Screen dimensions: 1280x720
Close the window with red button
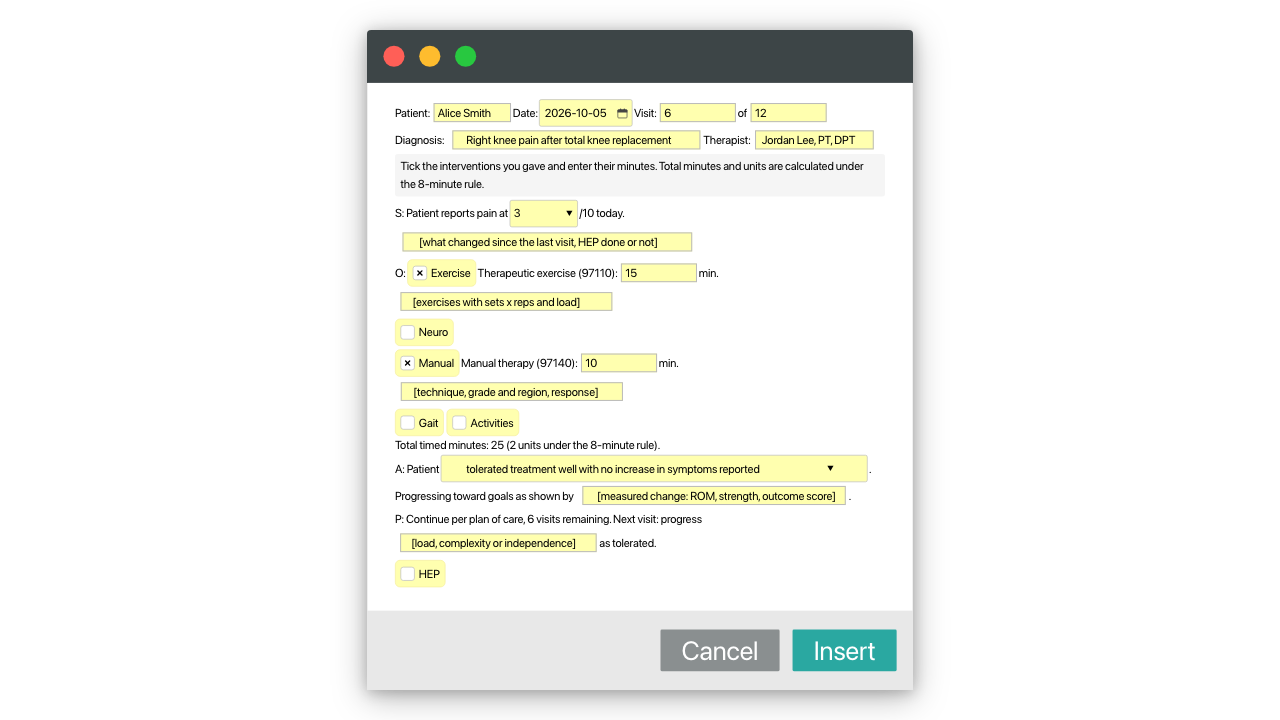pos(394,56)
